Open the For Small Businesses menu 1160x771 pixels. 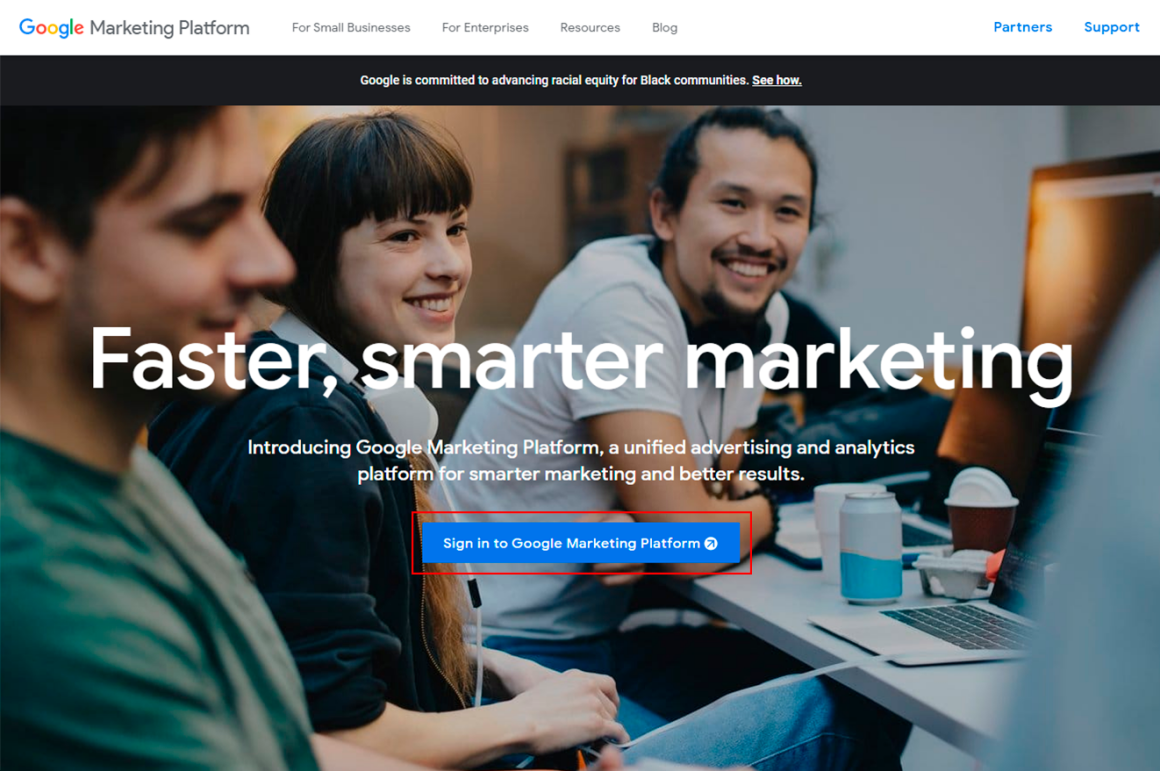[x=351, y=27]
